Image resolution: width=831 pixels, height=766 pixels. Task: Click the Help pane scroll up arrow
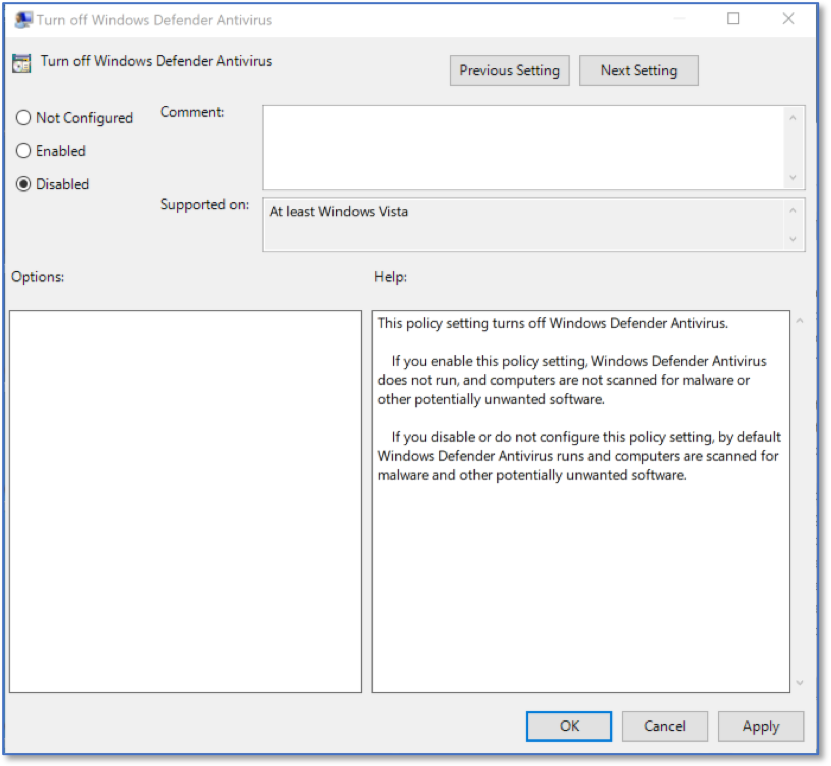[800, 321]
